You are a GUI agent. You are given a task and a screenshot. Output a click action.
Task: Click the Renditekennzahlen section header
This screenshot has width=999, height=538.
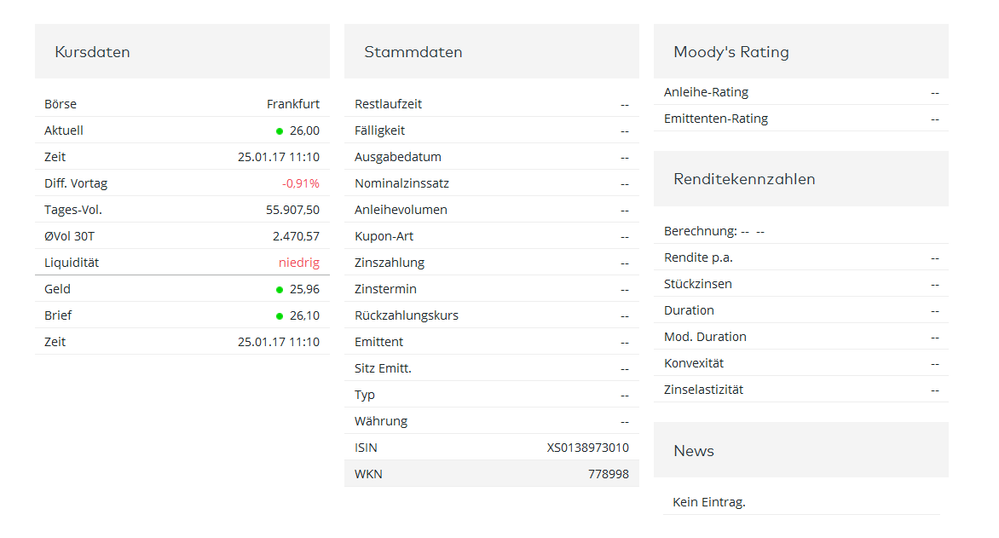coord(744,179)
